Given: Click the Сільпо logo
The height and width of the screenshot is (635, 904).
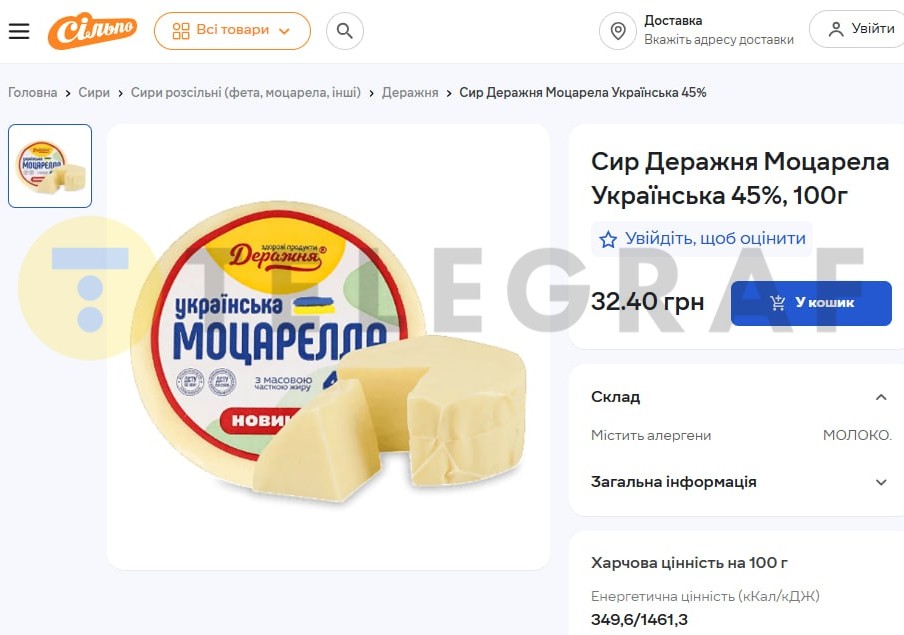Looking at the screenshot, I should [x=92, y=31].
